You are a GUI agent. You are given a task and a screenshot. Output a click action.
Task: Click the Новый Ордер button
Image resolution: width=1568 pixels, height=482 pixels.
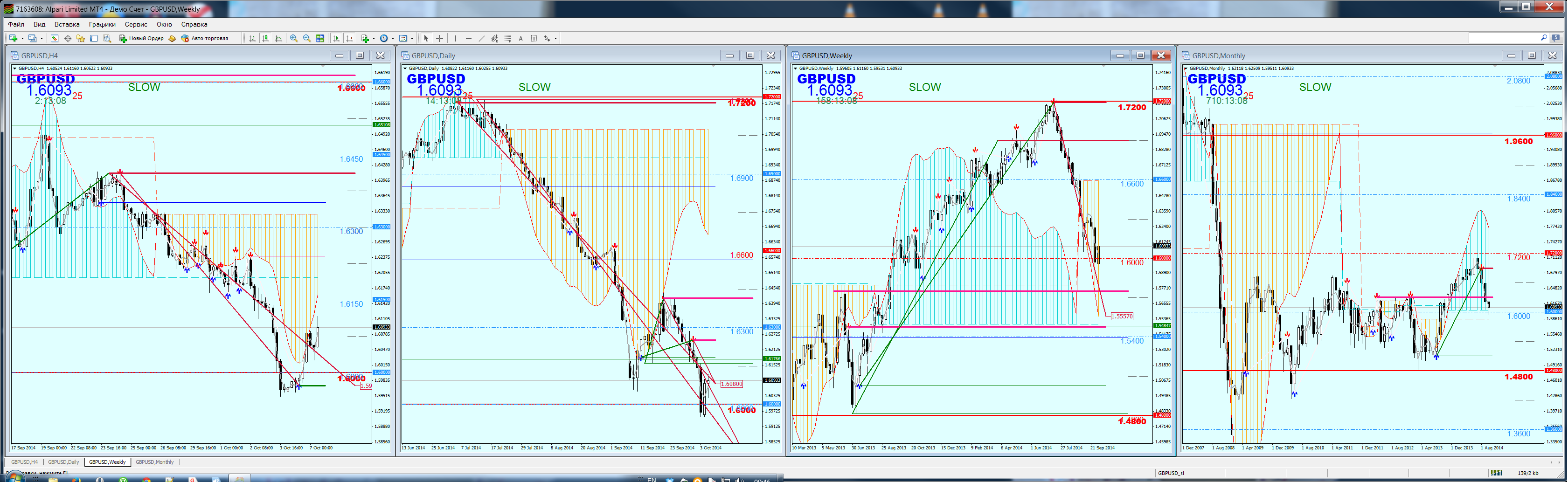click(141, 38)
